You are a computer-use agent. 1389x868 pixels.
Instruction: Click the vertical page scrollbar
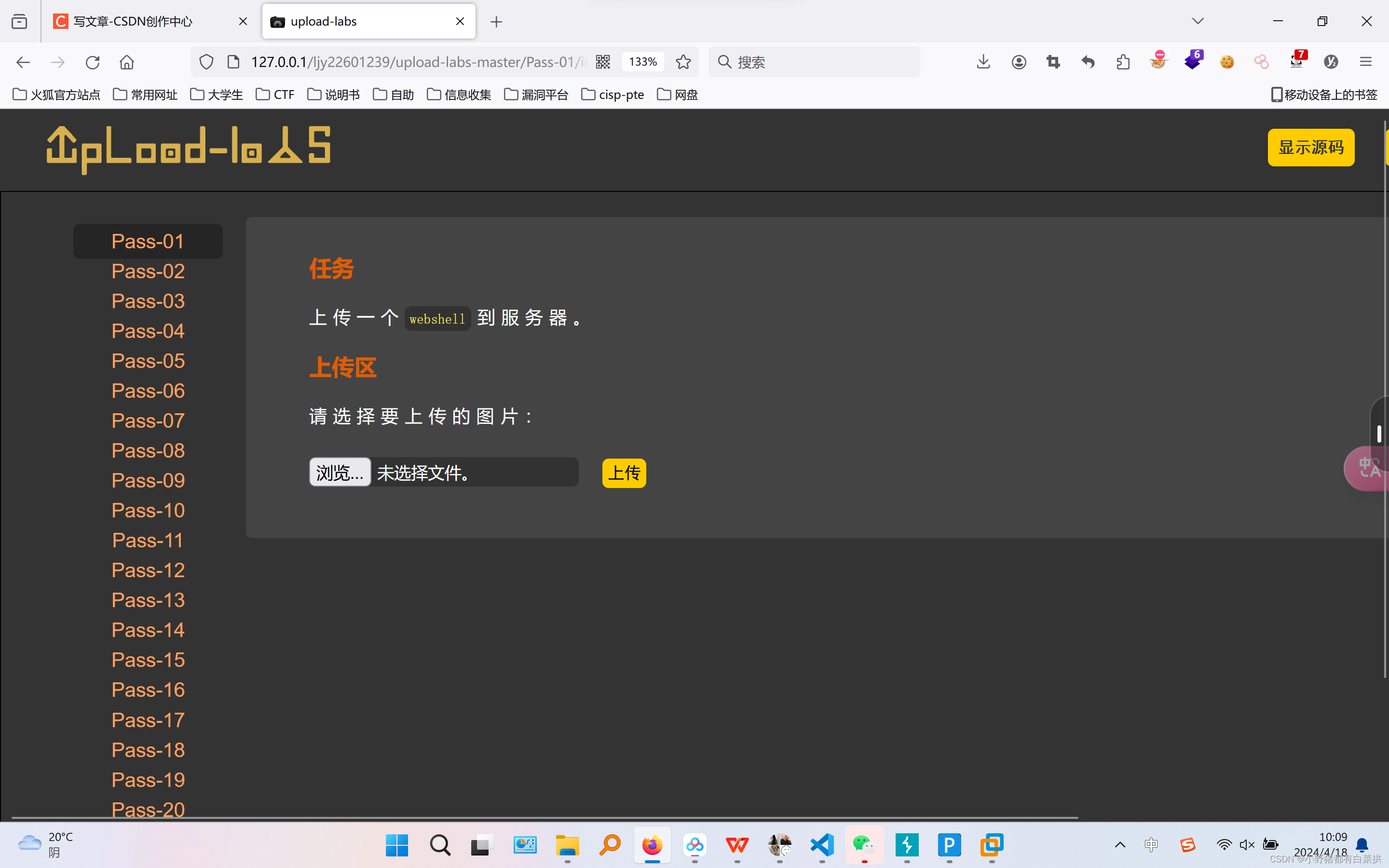coord(1385,399)
